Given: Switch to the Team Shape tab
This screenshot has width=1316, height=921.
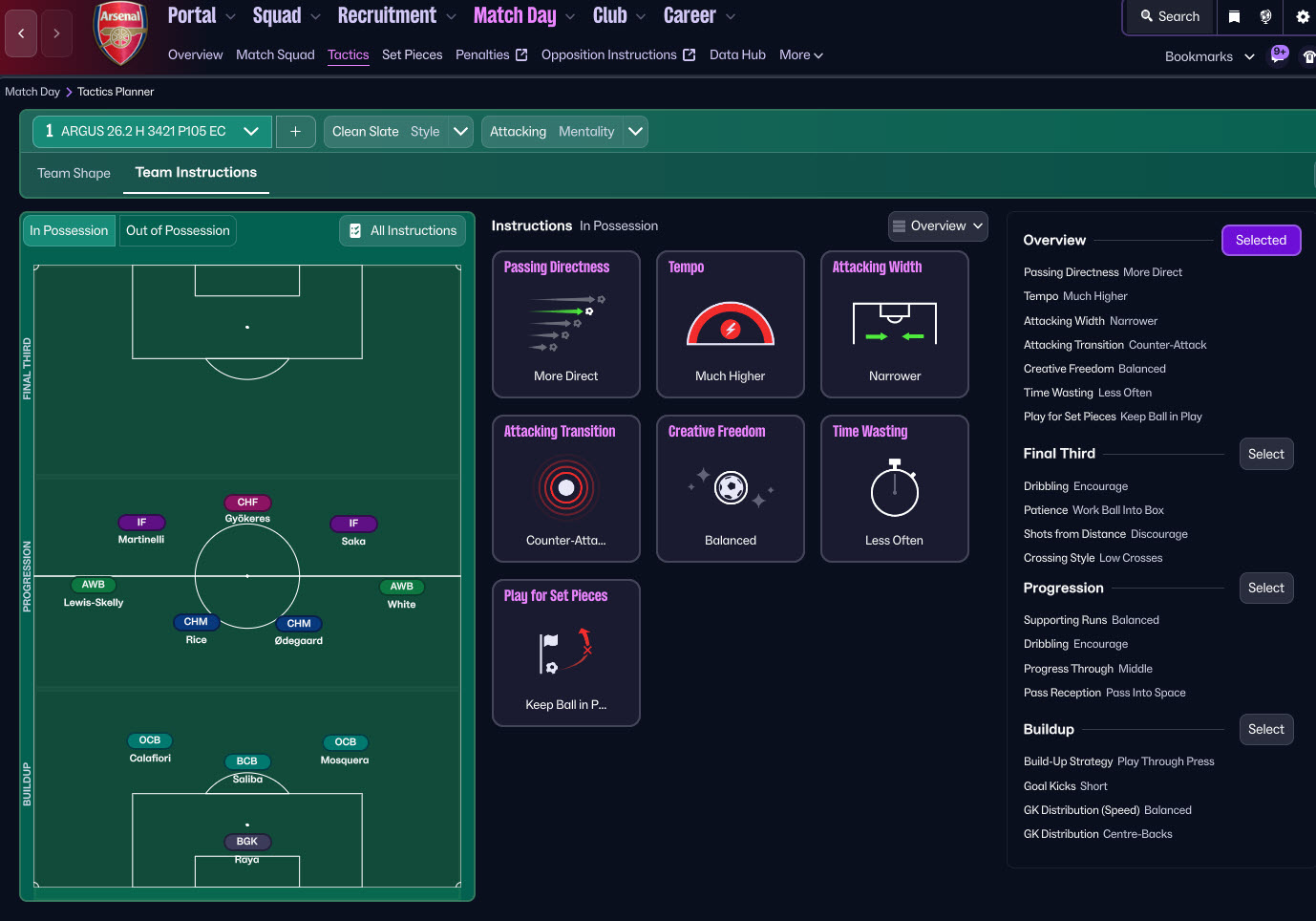Looking at the screenshot, I should (74, 173).
